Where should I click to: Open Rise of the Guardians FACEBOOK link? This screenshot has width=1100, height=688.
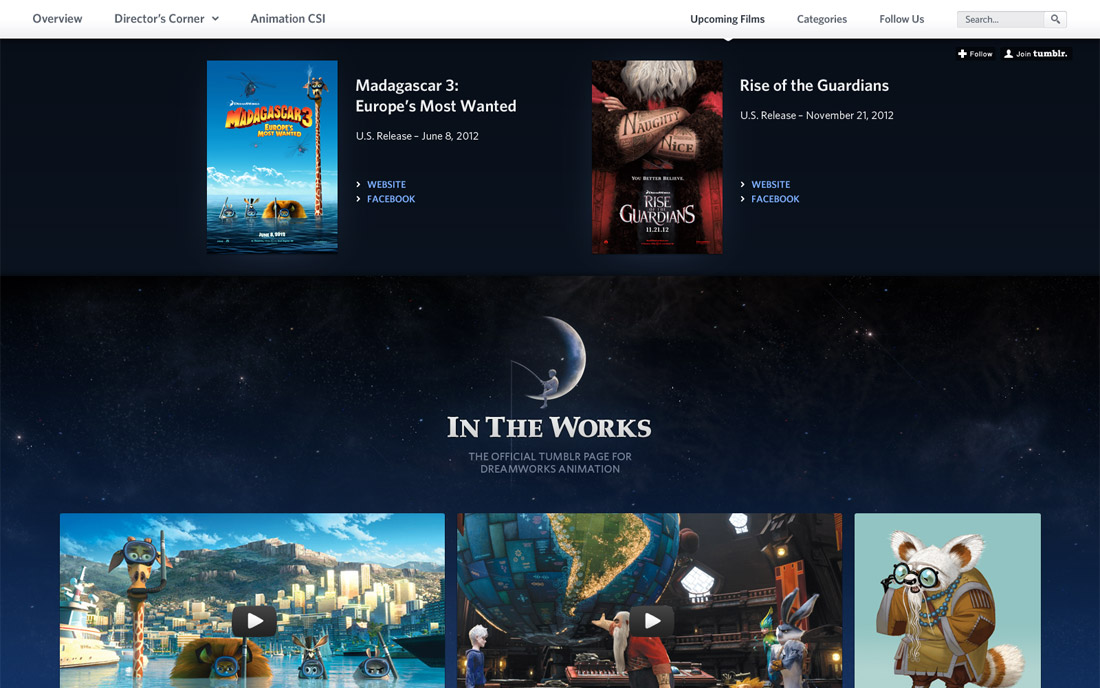(775, 199)
